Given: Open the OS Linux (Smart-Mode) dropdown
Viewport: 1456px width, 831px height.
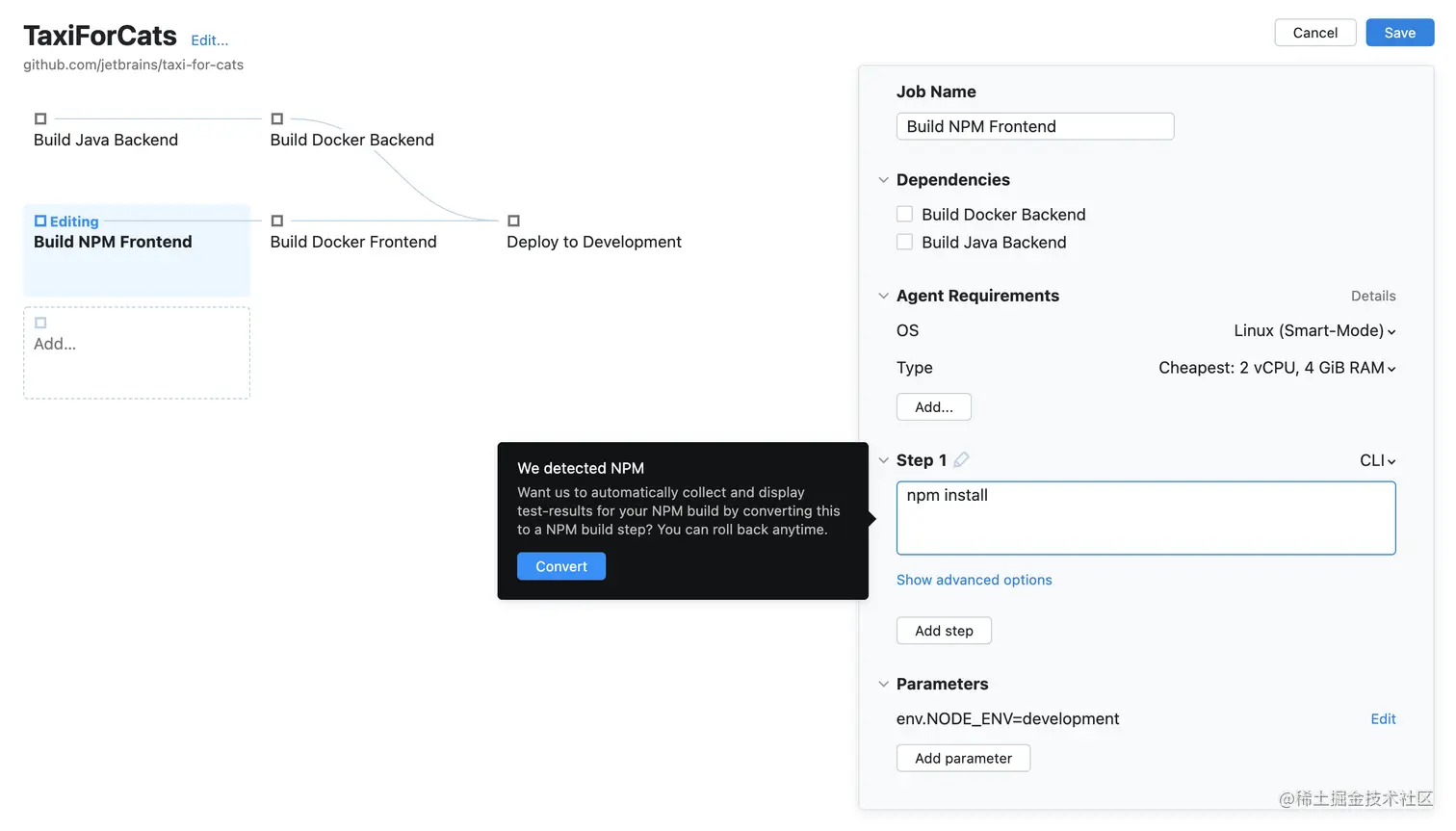Looking at the screenshot, I should click(x=1314, y=331).
